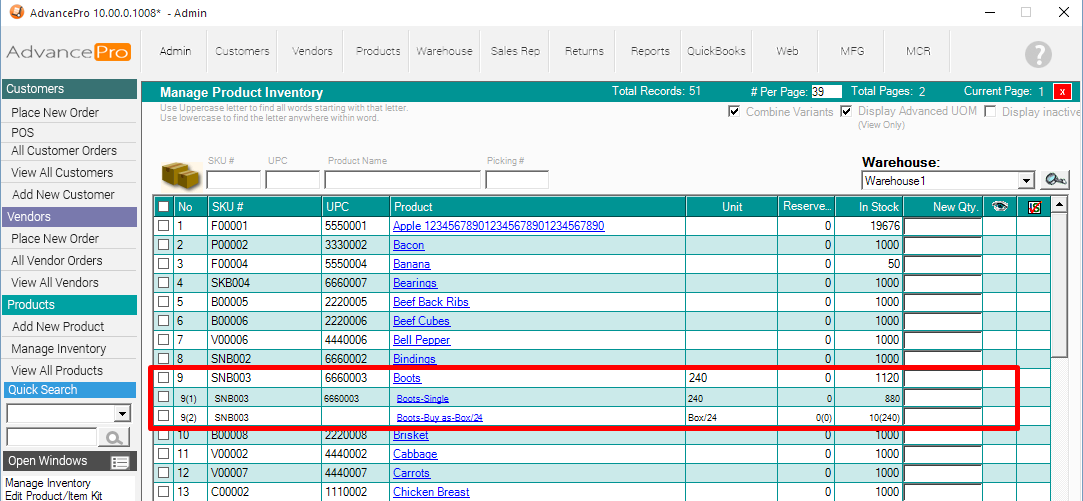This screenshot has height=501, width=1083.
Task: Click the Product Name filter field
Action: click(402, 180)
